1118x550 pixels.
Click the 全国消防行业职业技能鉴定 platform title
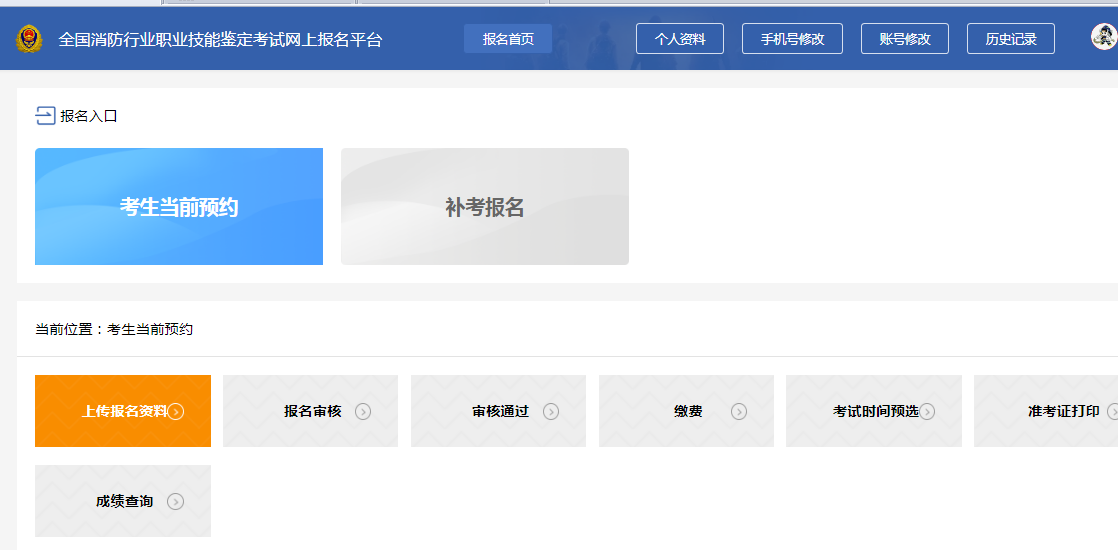click(x=220, y=40)
